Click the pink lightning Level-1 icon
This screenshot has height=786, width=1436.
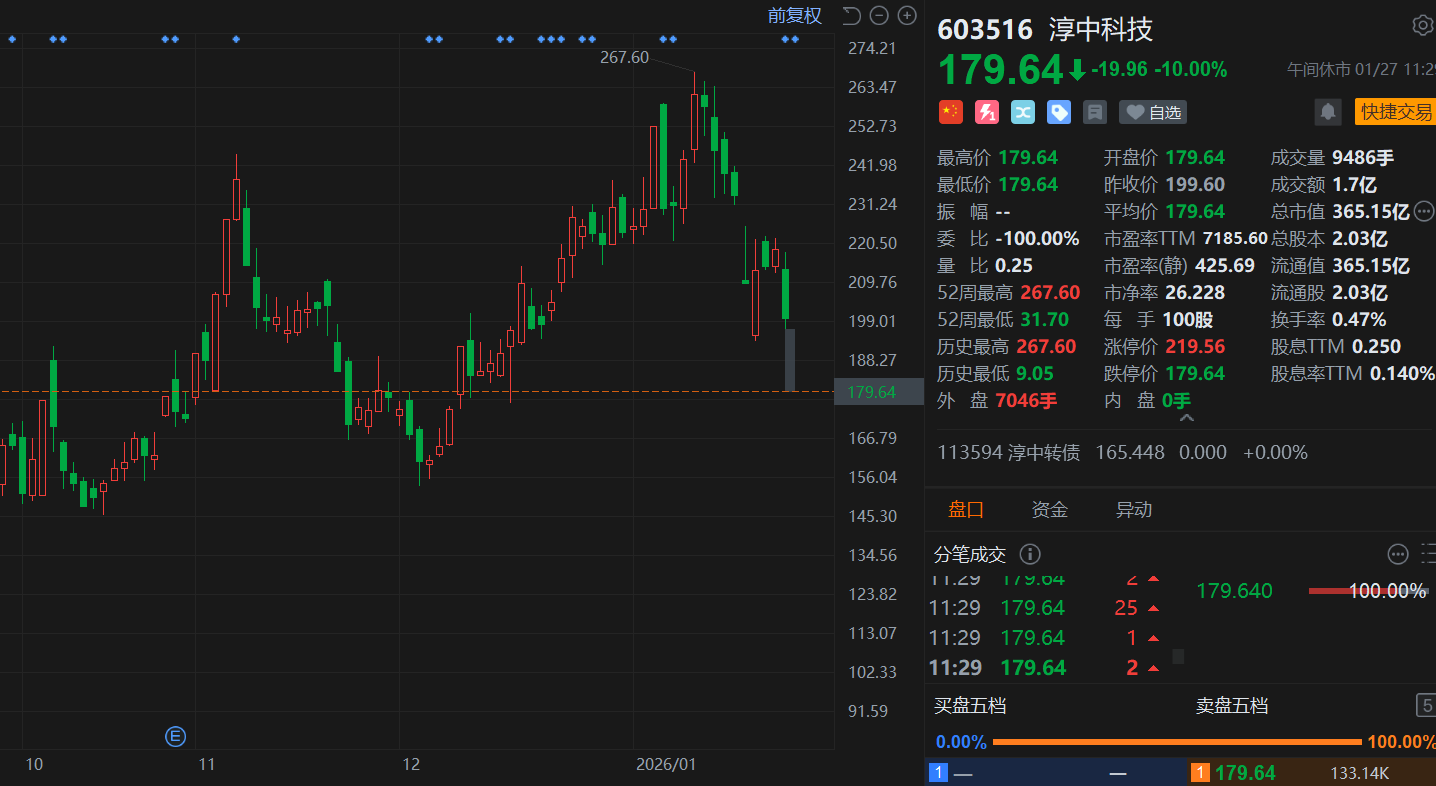986,112
